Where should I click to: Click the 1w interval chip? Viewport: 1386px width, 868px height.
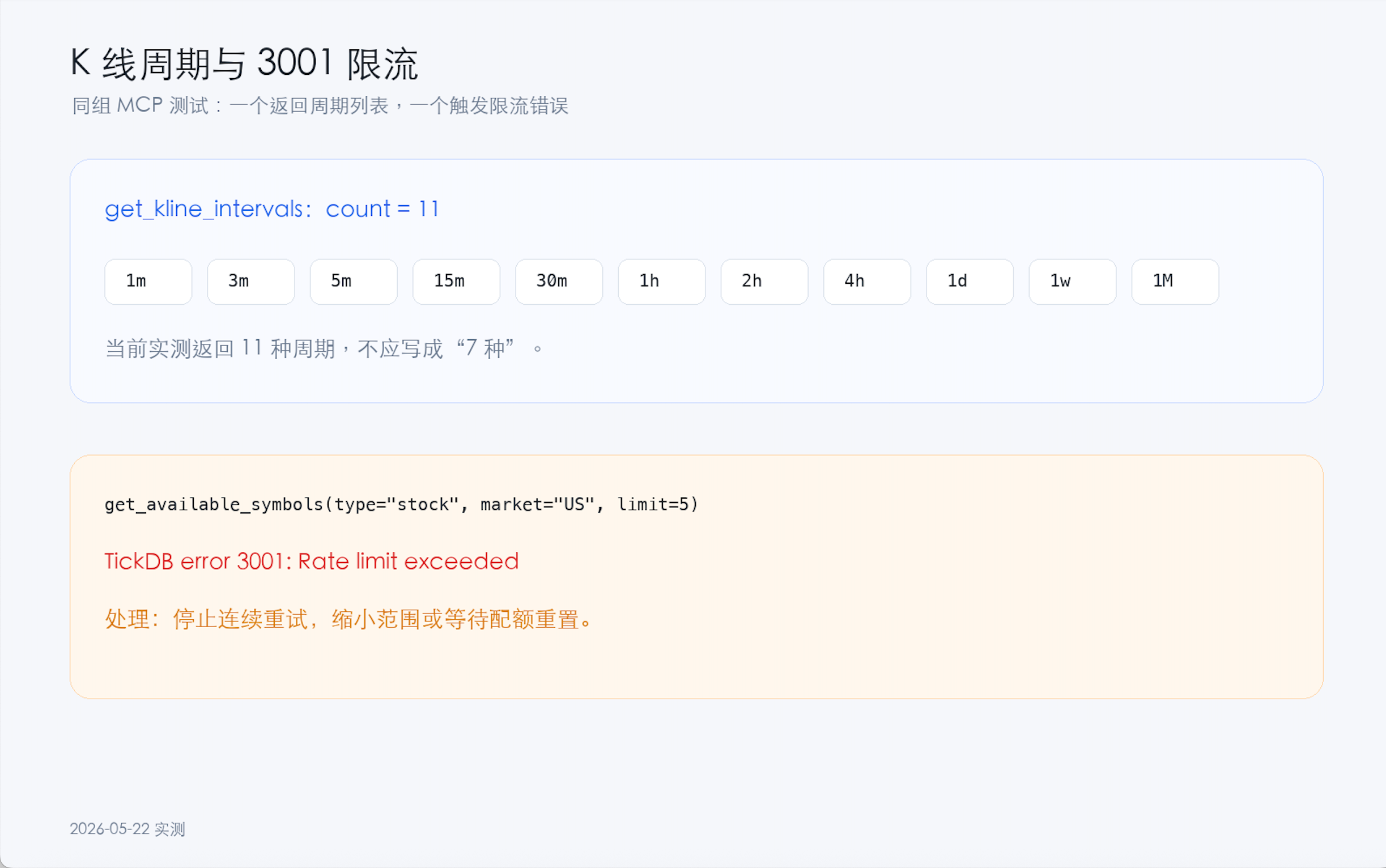(1073, 281)
